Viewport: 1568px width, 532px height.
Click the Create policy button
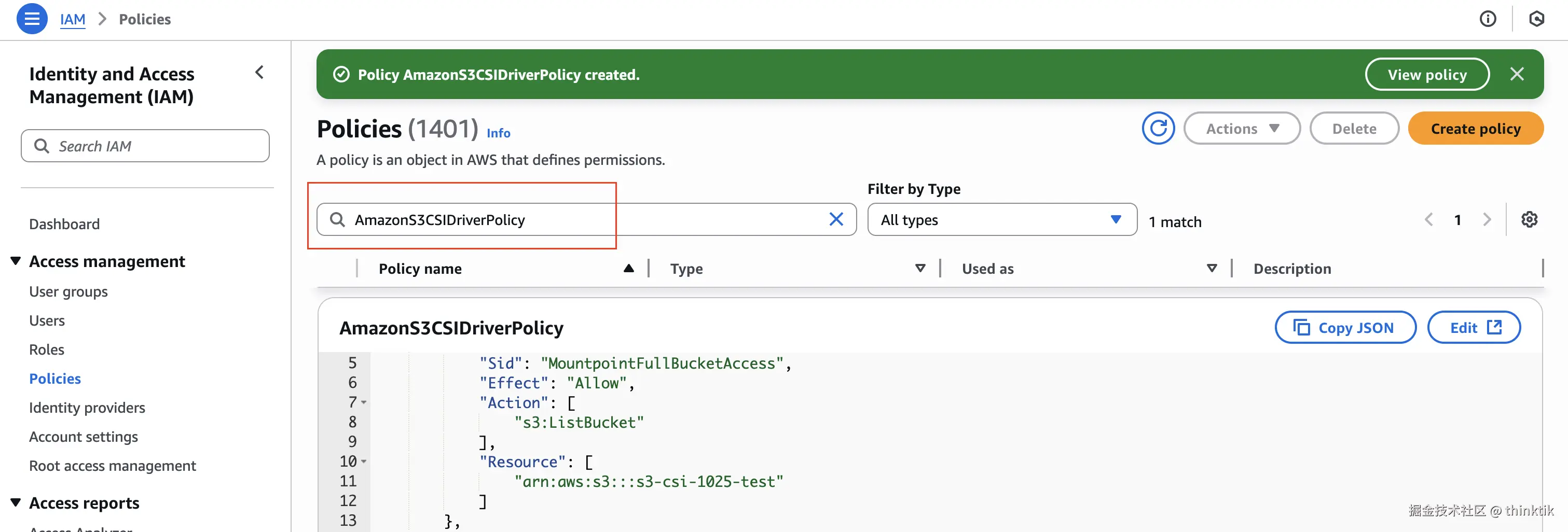coord(1475,128)
